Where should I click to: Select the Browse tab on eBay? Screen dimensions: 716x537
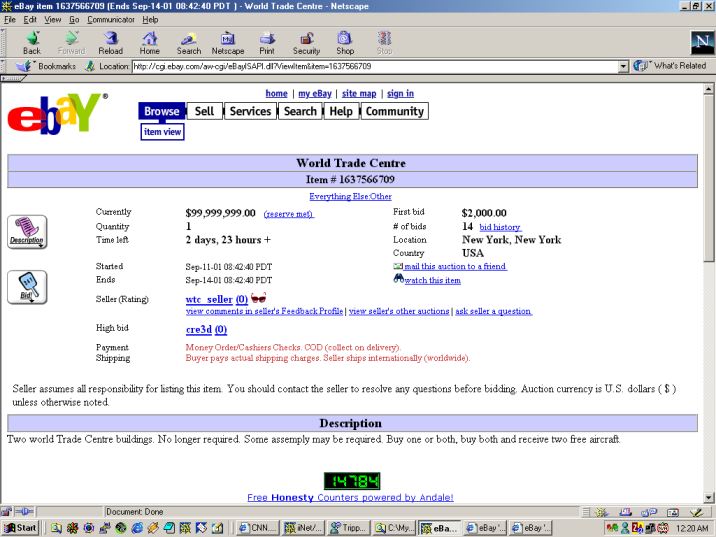tap(162, 111)
